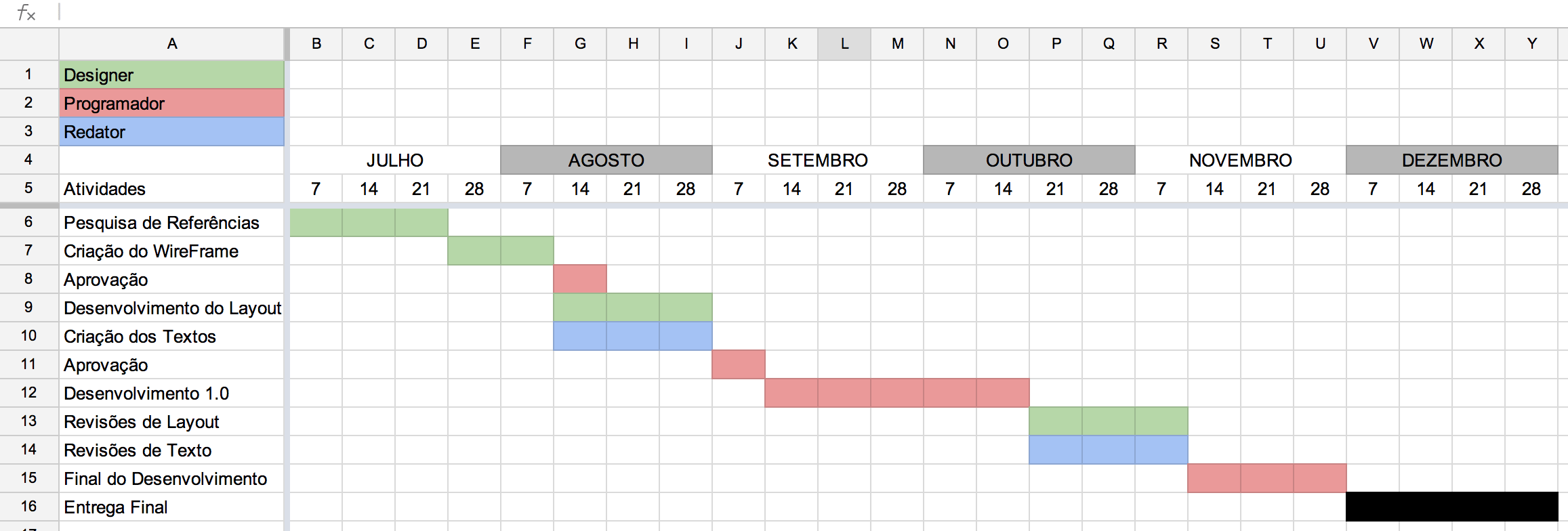This screenshot has width=1568, height=531.
Task: Select the row 12 header
Action: coord(28,393)
